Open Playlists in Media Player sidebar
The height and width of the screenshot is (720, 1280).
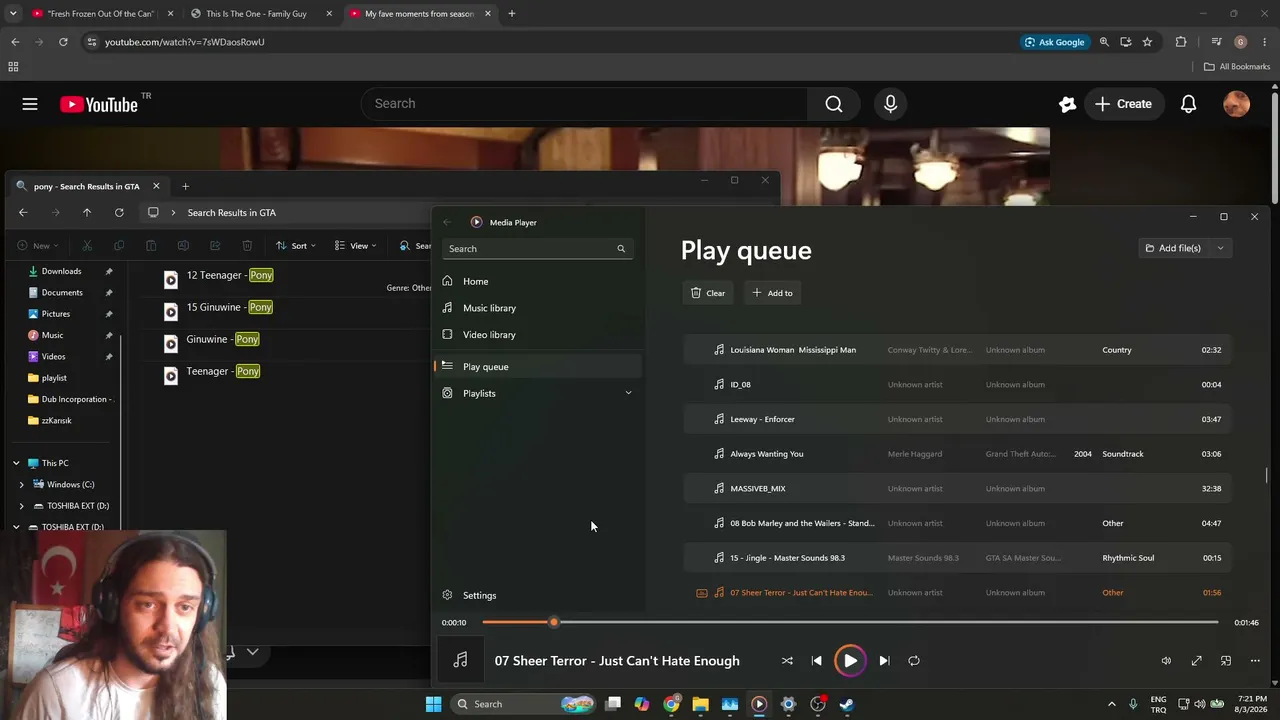(538, 393)
